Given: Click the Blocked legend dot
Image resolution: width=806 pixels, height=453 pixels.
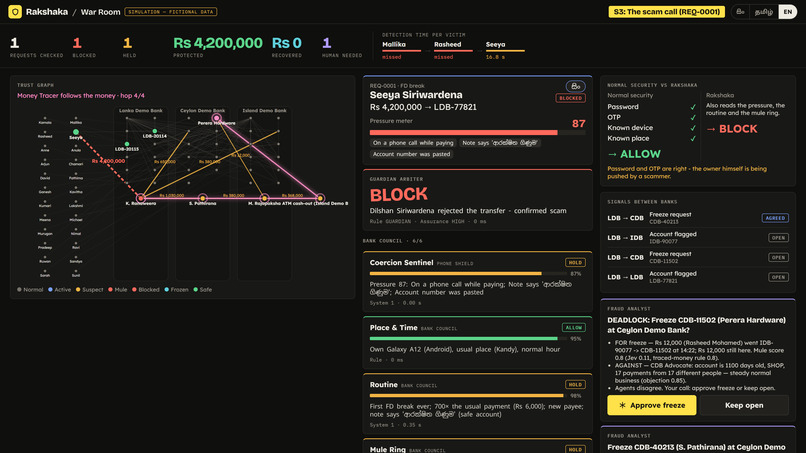Looking at the screenshot, I should 134,289.
